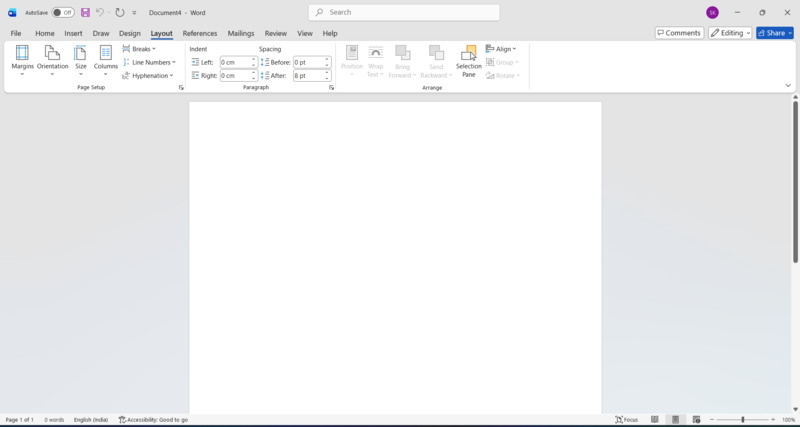Screen dimensions: 800x427
Task: Increase spacing Before with the up arrow
Action: point(327,60)
